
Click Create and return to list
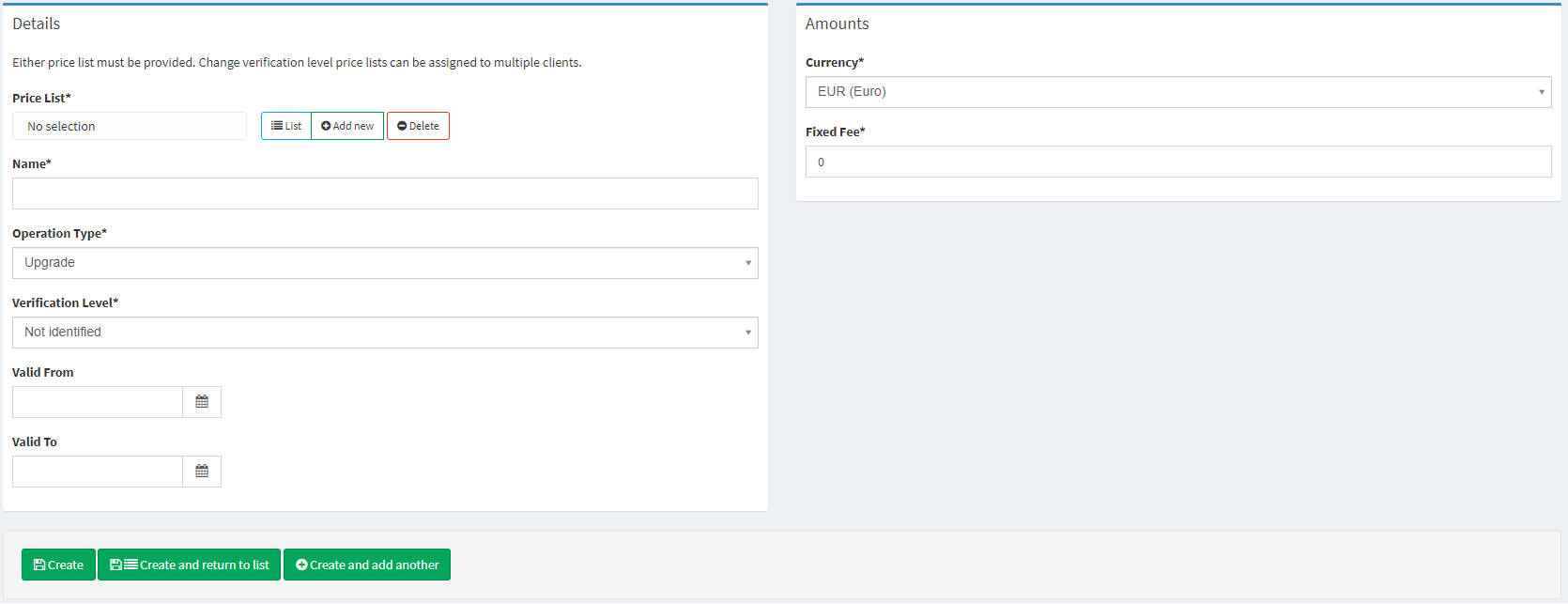coord(189,565)
